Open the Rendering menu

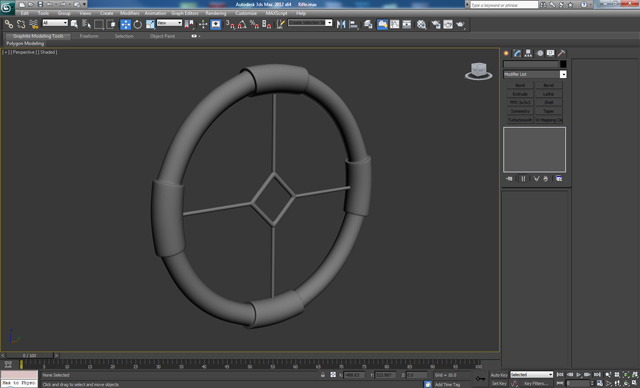click(x=216, y=13)
